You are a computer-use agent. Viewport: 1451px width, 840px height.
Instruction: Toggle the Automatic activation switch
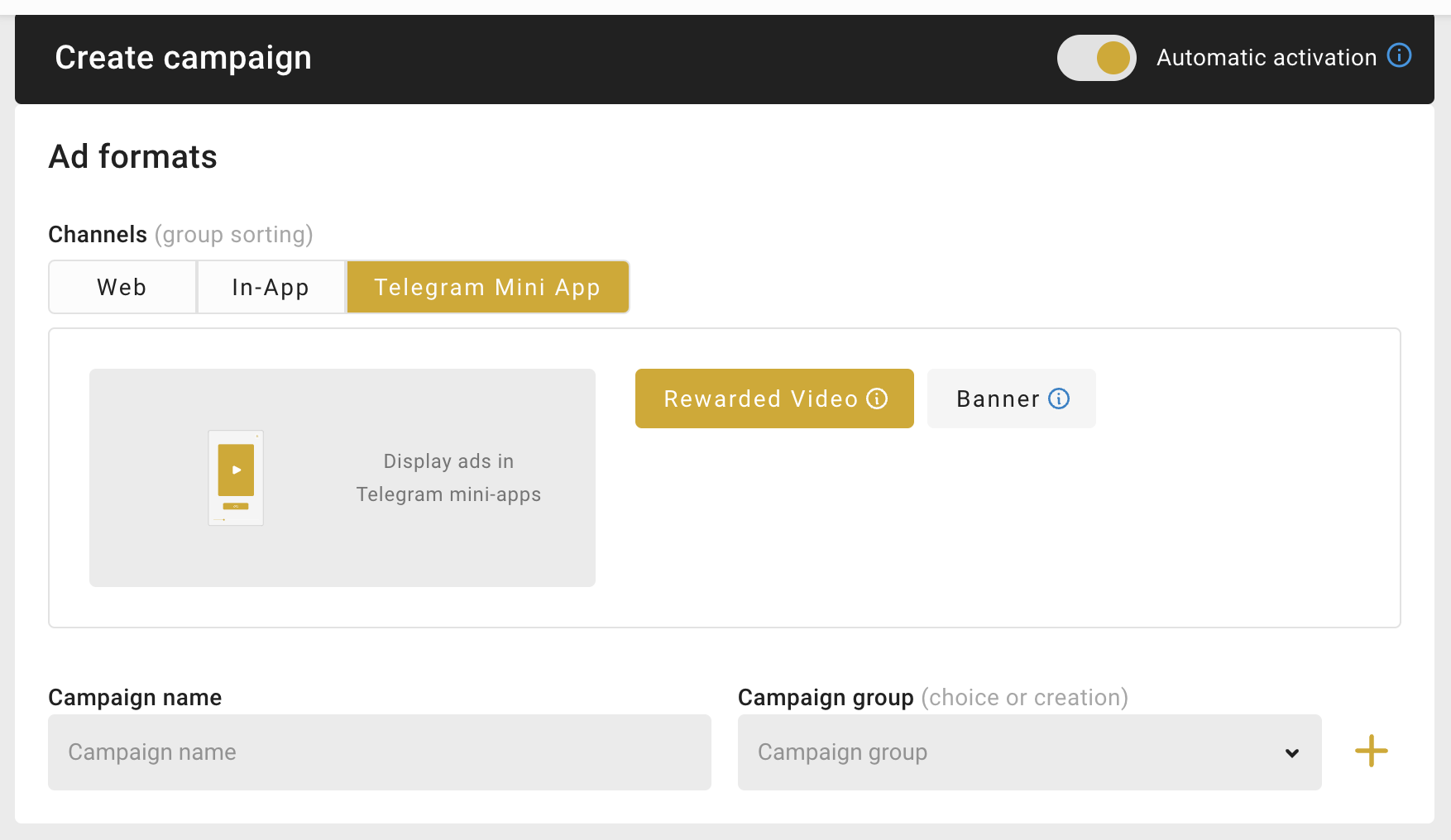point(1096,58)
